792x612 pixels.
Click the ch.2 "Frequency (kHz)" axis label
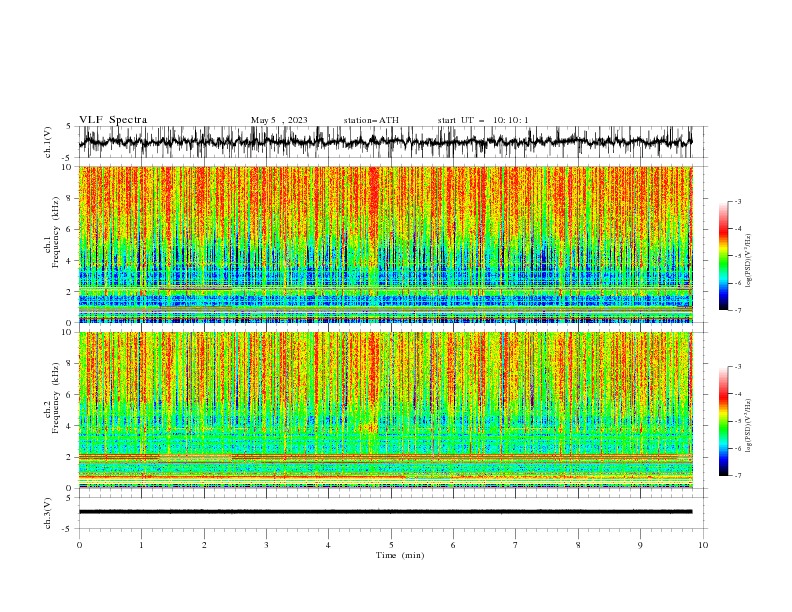56,398
